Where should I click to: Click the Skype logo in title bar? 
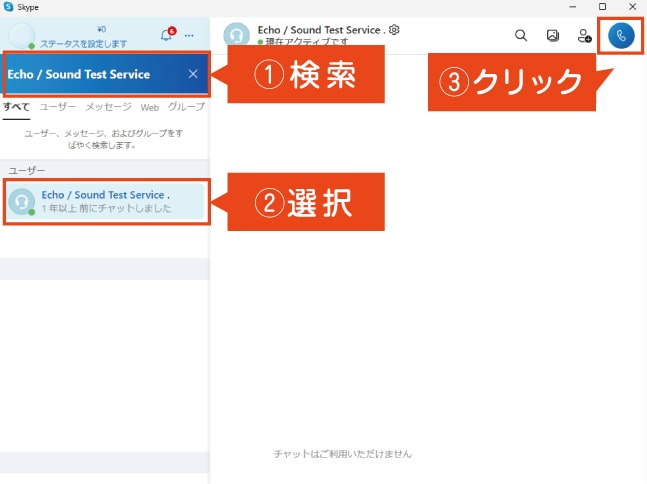click(8, 7)
